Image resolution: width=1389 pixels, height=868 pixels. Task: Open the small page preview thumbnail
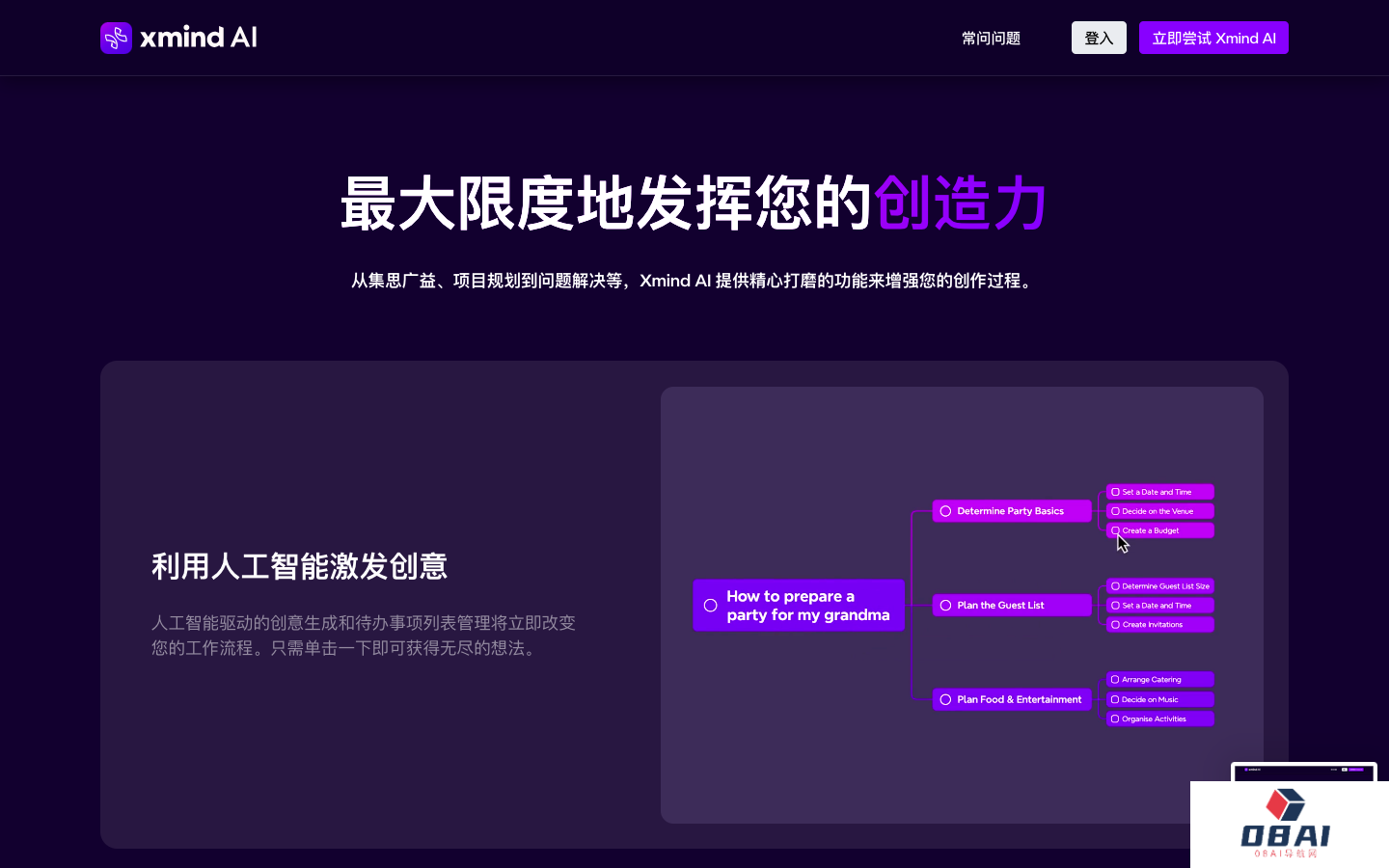pyautogui.click(x=1303, y=772)
